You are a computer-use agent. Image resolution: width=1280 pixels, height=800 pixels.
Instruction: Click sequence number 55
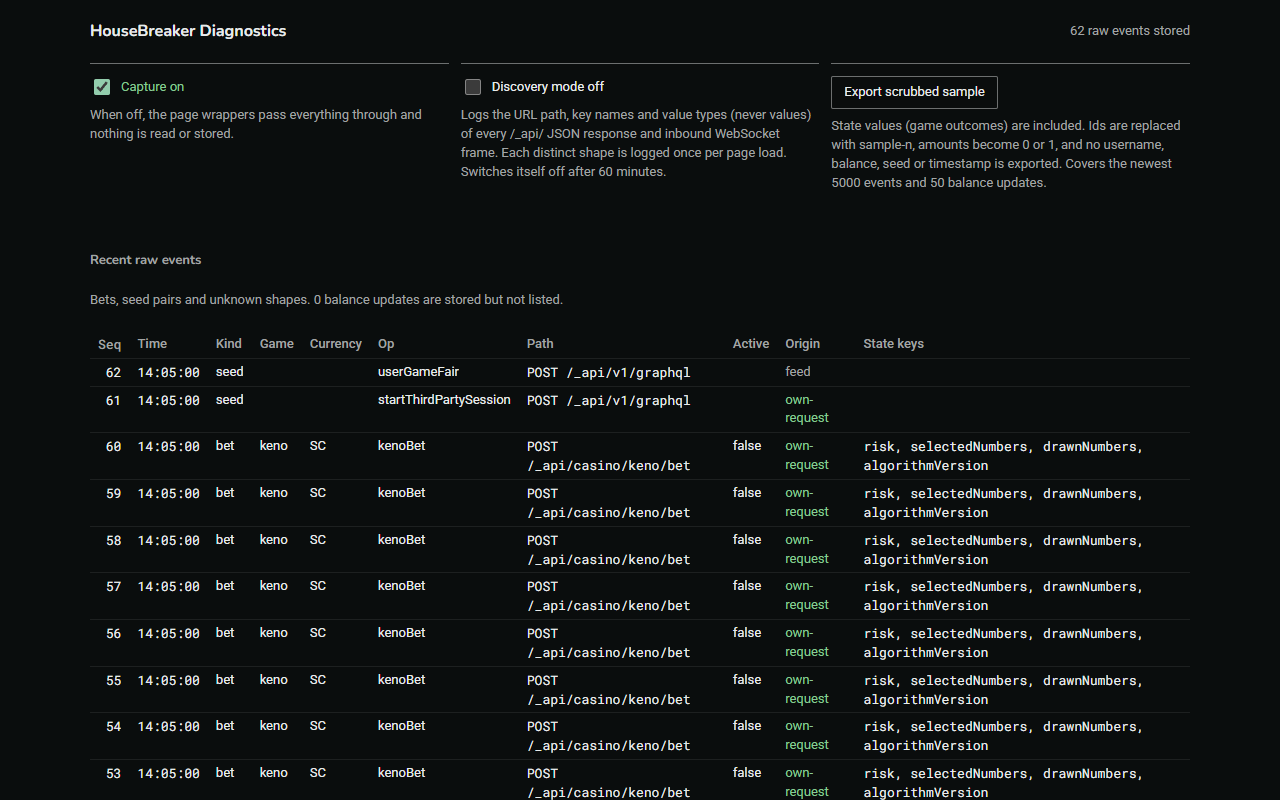point(113,681)
